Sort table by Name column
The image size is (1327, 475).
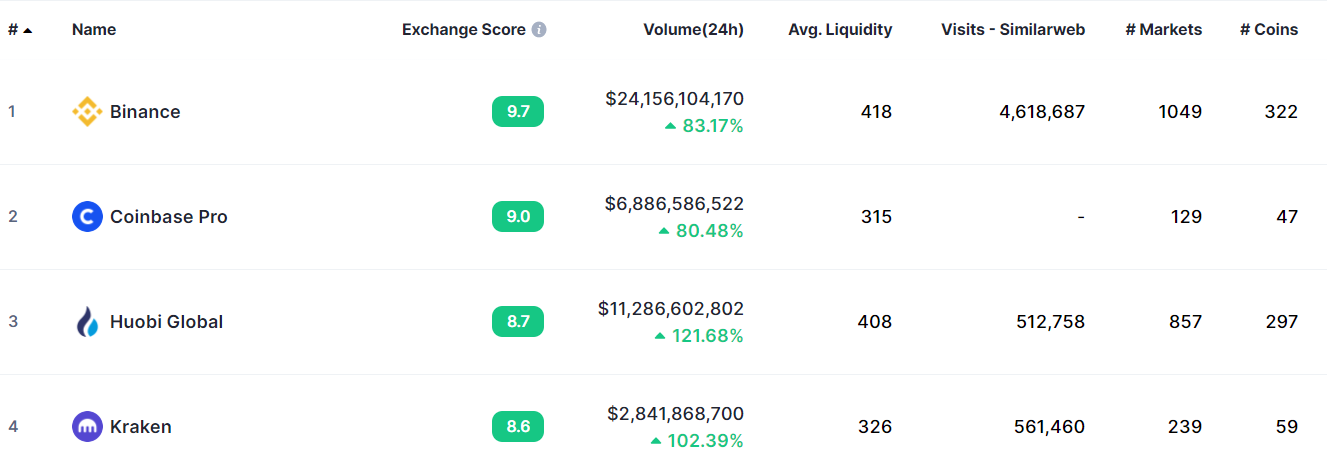(x=94, y=30)
